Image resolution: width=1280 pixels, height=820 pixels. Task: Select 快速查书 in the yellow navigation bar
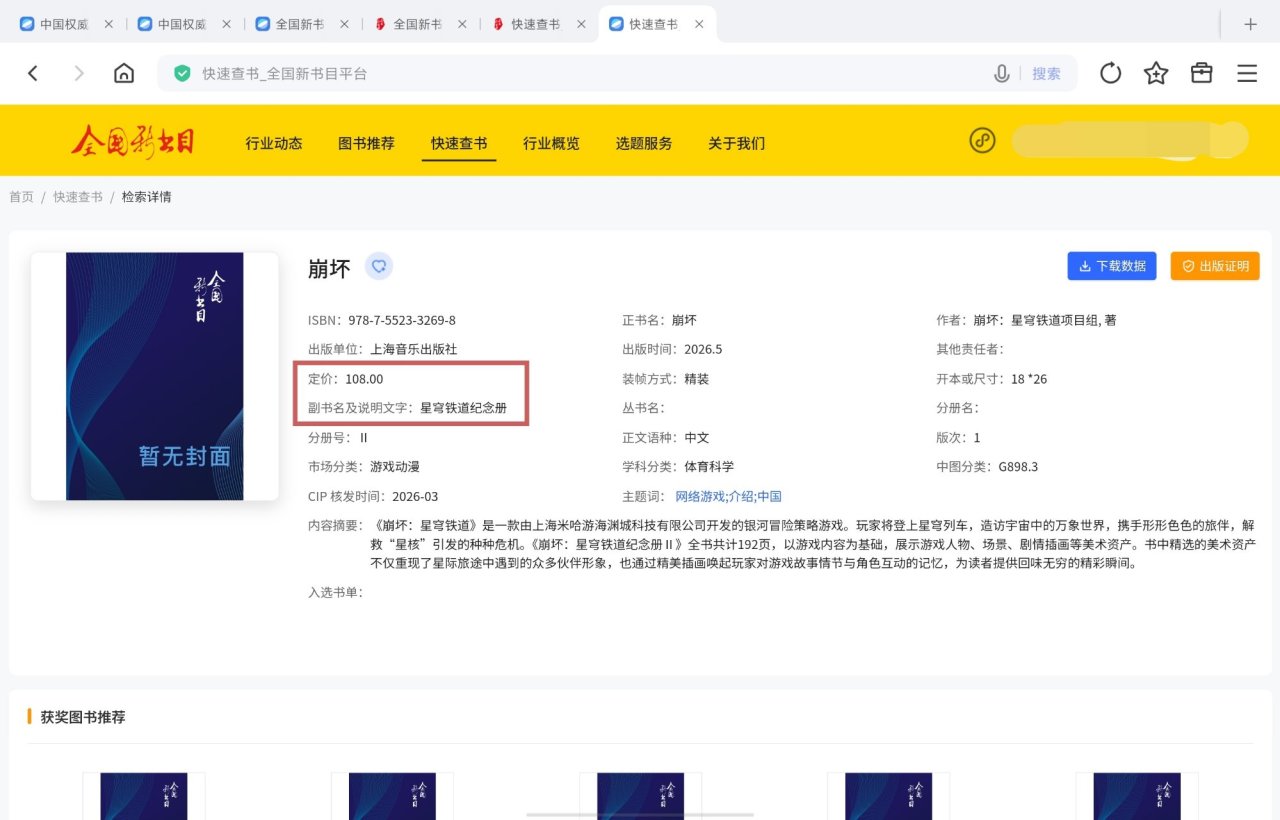(x=459, y=143)
